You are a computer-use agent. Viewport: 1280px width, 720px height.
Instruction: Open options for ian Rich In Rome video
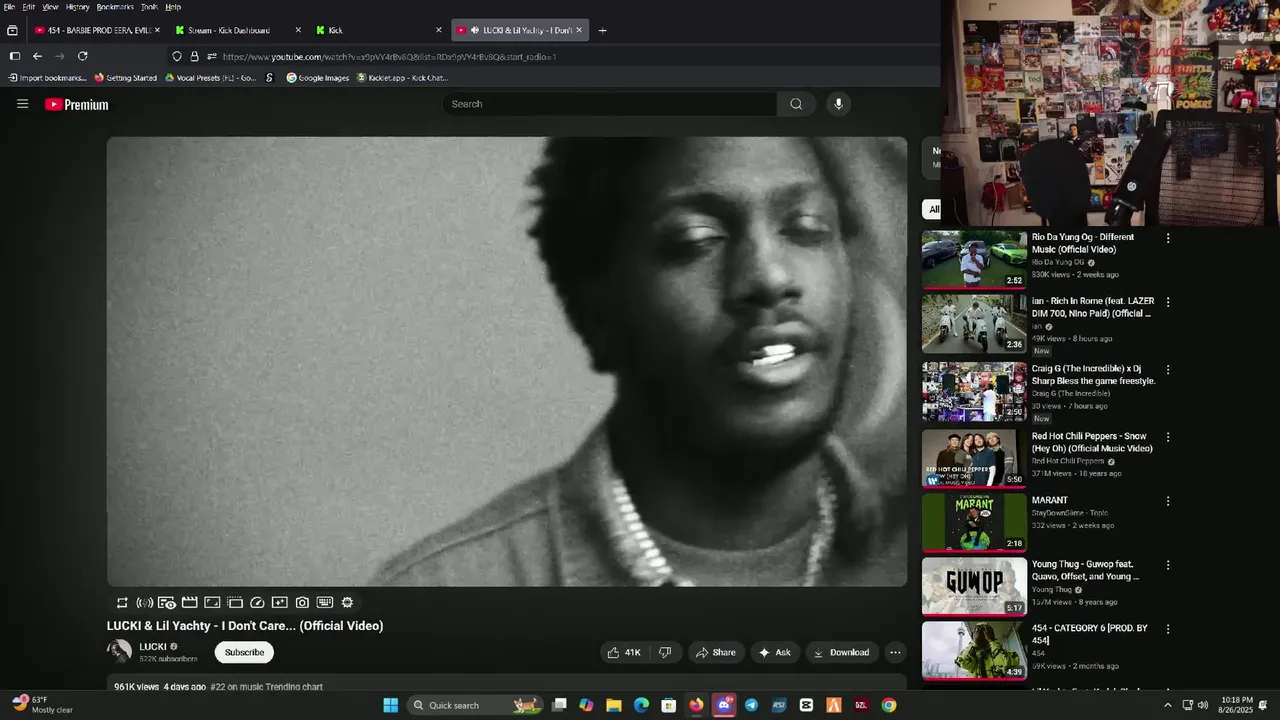pyautogui.click(x=1167, y=302)
